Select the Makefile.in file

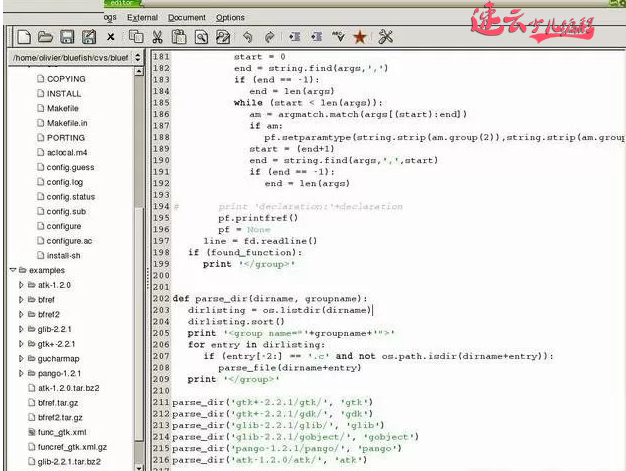(67, 123)
